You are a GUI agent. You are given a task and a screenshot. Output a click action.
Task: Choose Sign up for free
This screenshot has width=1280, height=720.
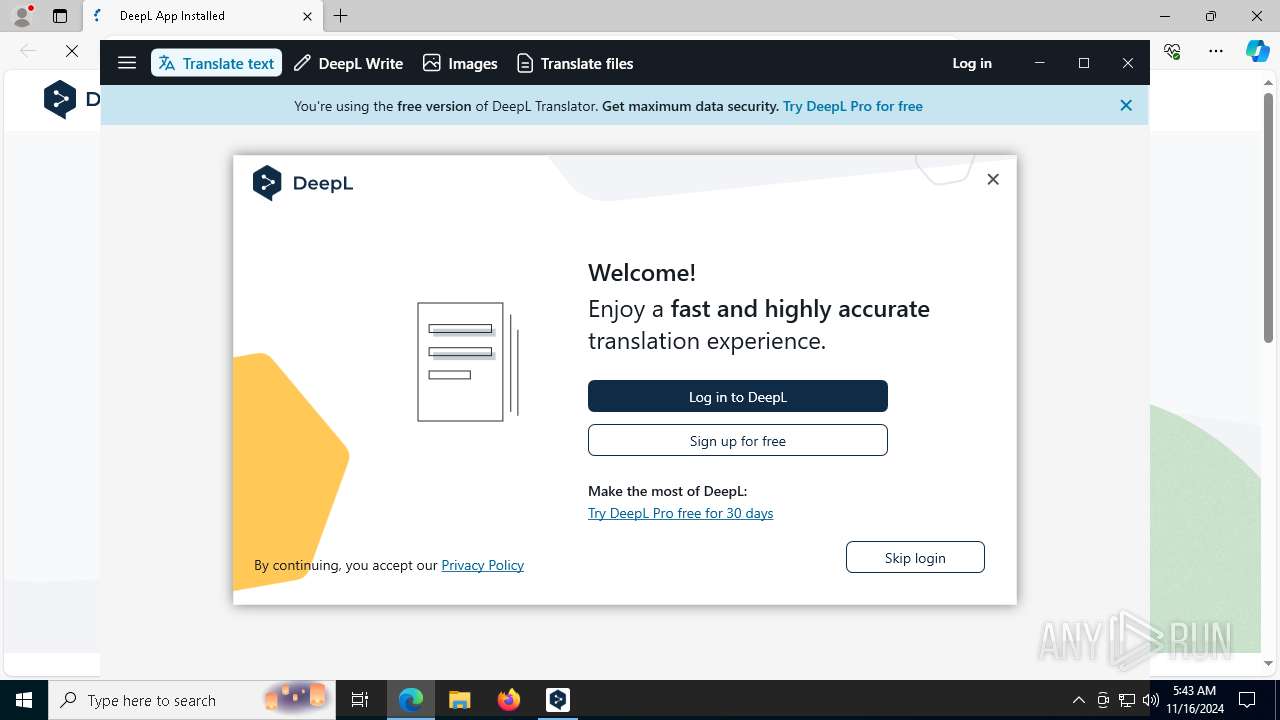point(738,440)
